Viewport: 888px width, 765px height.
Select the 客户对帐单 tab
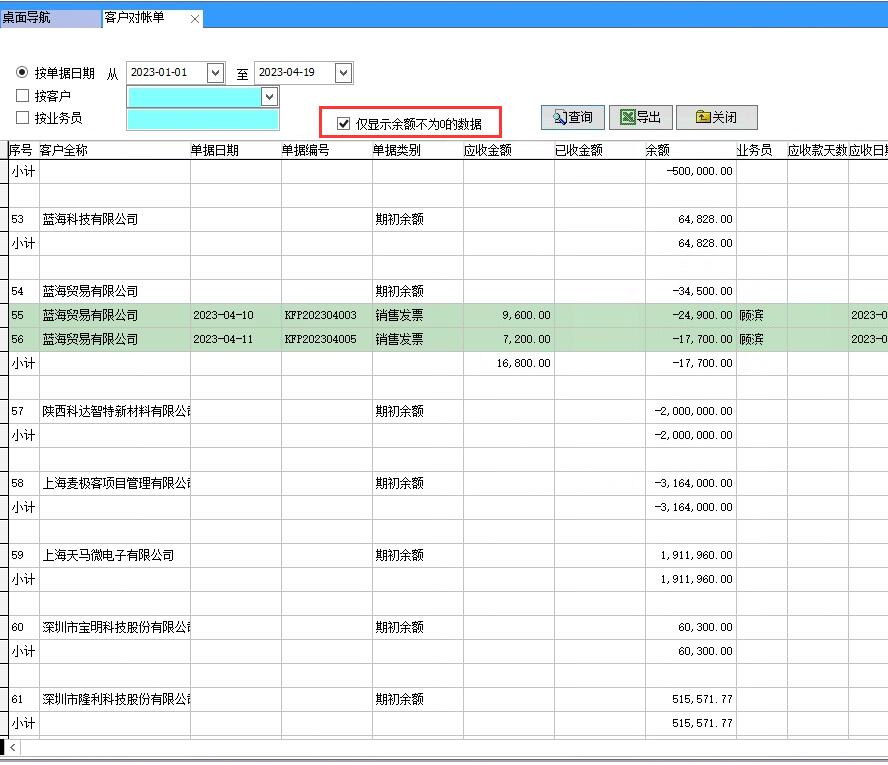click(139, 18)
